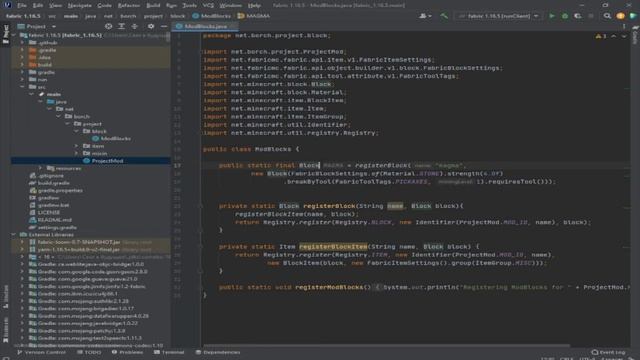The height and width of the screenshot is (360, 640).
Task: Click the MAGMA field breadcrumb icon
Action: click(x=241, y=16)
